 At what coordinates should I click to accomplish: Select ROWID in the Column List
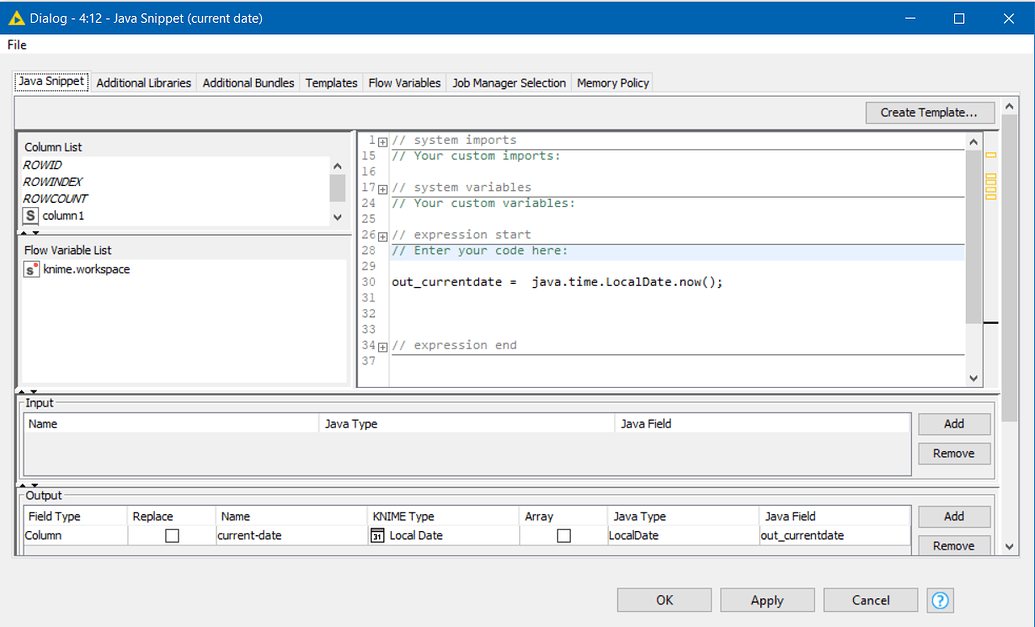tap(42, 164)
